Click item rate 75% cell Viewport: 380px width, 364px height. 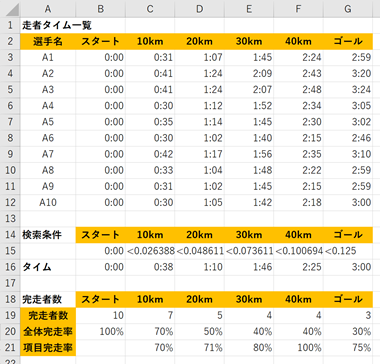pyautogui.click(x=348, y=348)
